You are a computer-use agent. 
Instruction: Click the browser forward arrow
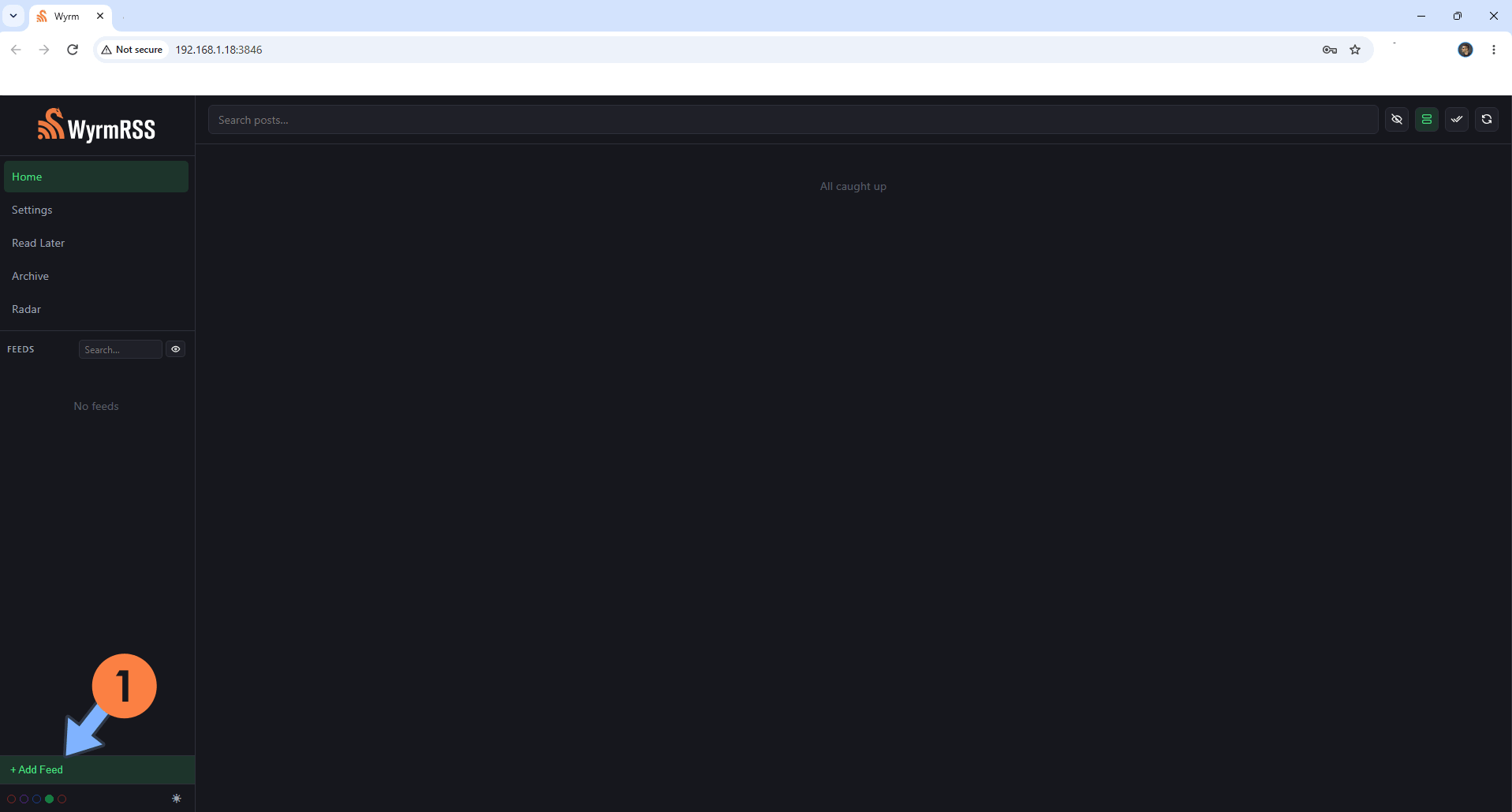coord(44,50)
